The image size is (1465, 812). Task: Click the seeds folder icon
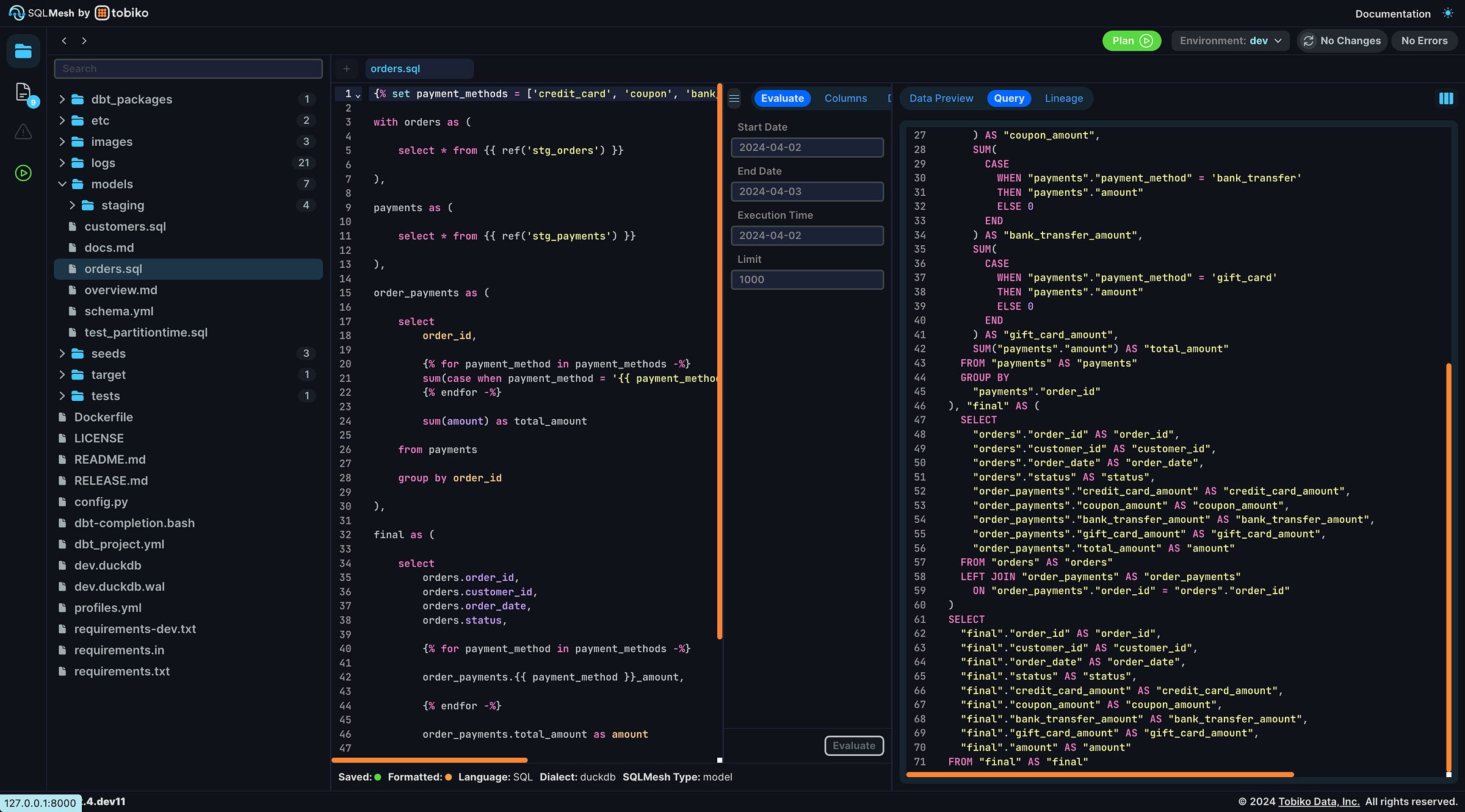(x=78, y=354)
